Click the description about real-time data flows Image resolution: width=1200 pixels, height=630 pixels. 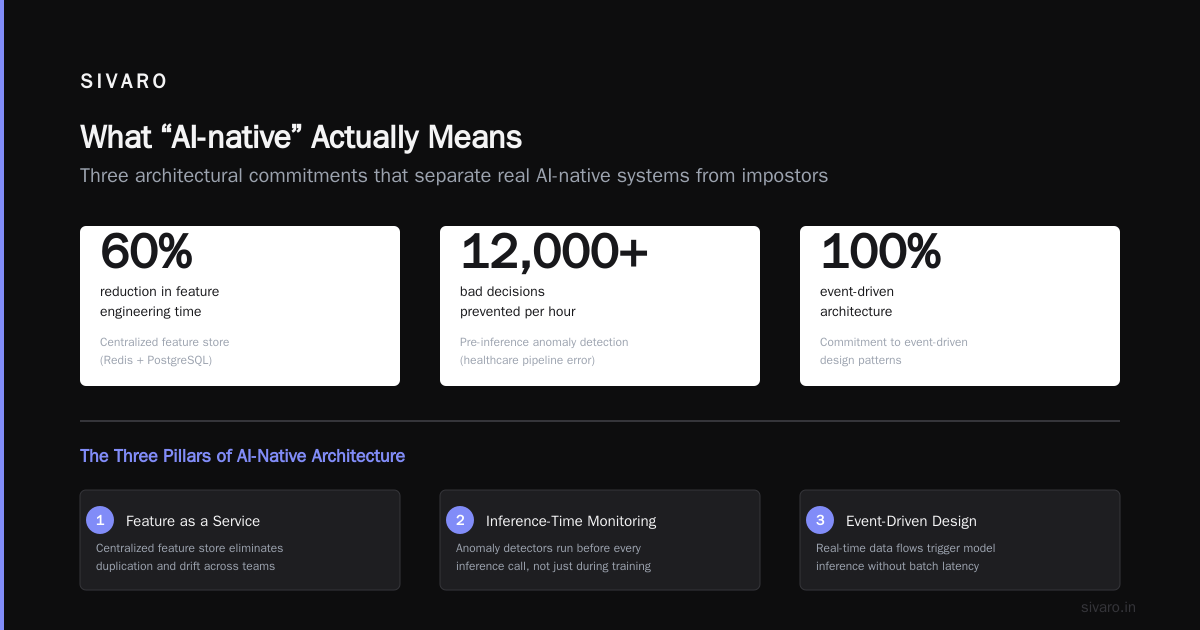[905, 557]
